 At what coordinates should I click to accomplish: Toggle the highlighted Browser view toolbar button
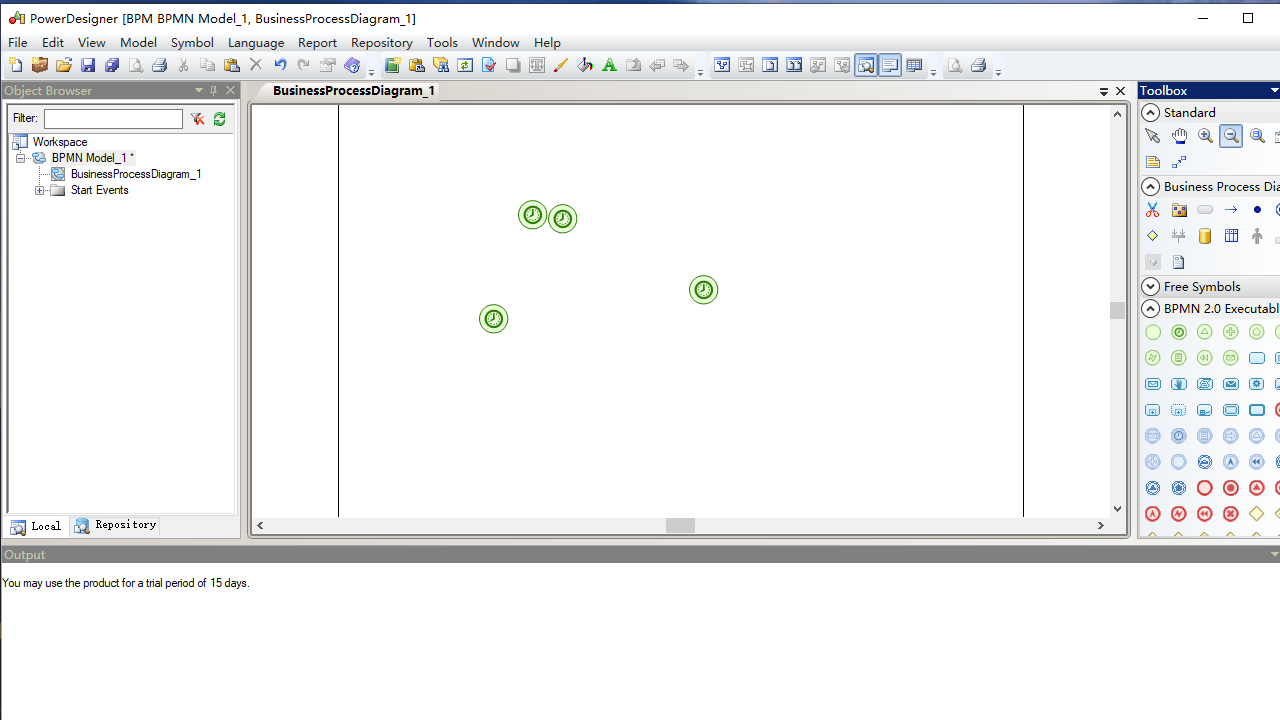click(x=866, y=66)
